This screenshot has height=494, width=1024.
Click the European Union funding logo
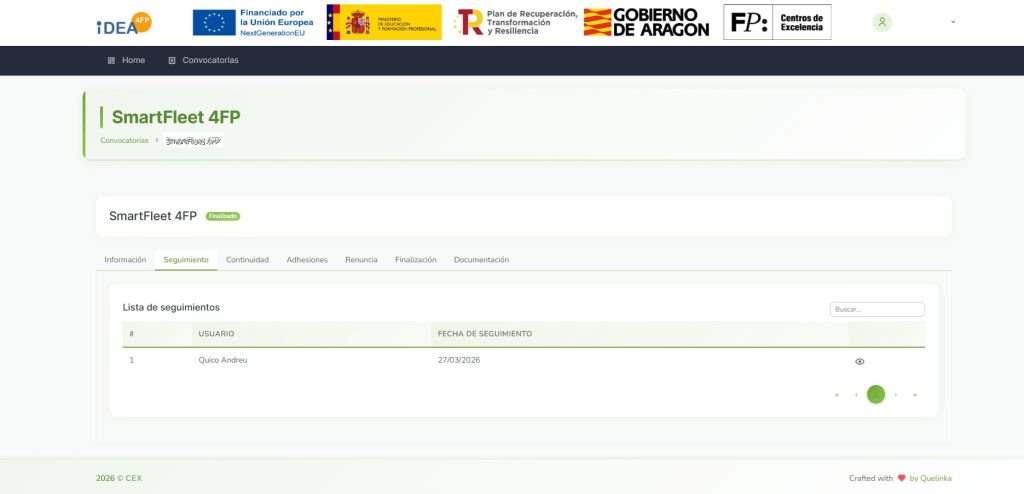click(253, 22)
